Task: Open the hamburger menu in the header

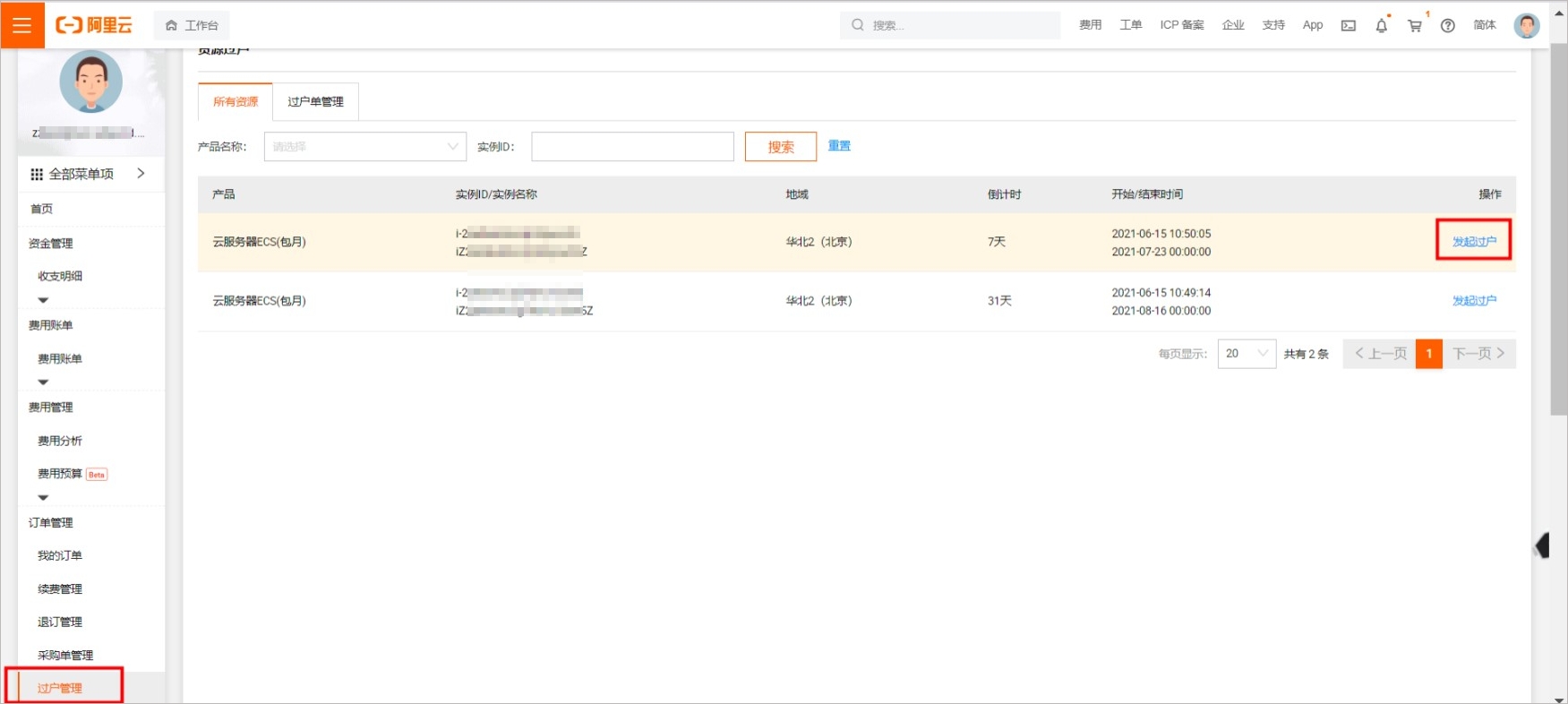Action: coord(21,25)
